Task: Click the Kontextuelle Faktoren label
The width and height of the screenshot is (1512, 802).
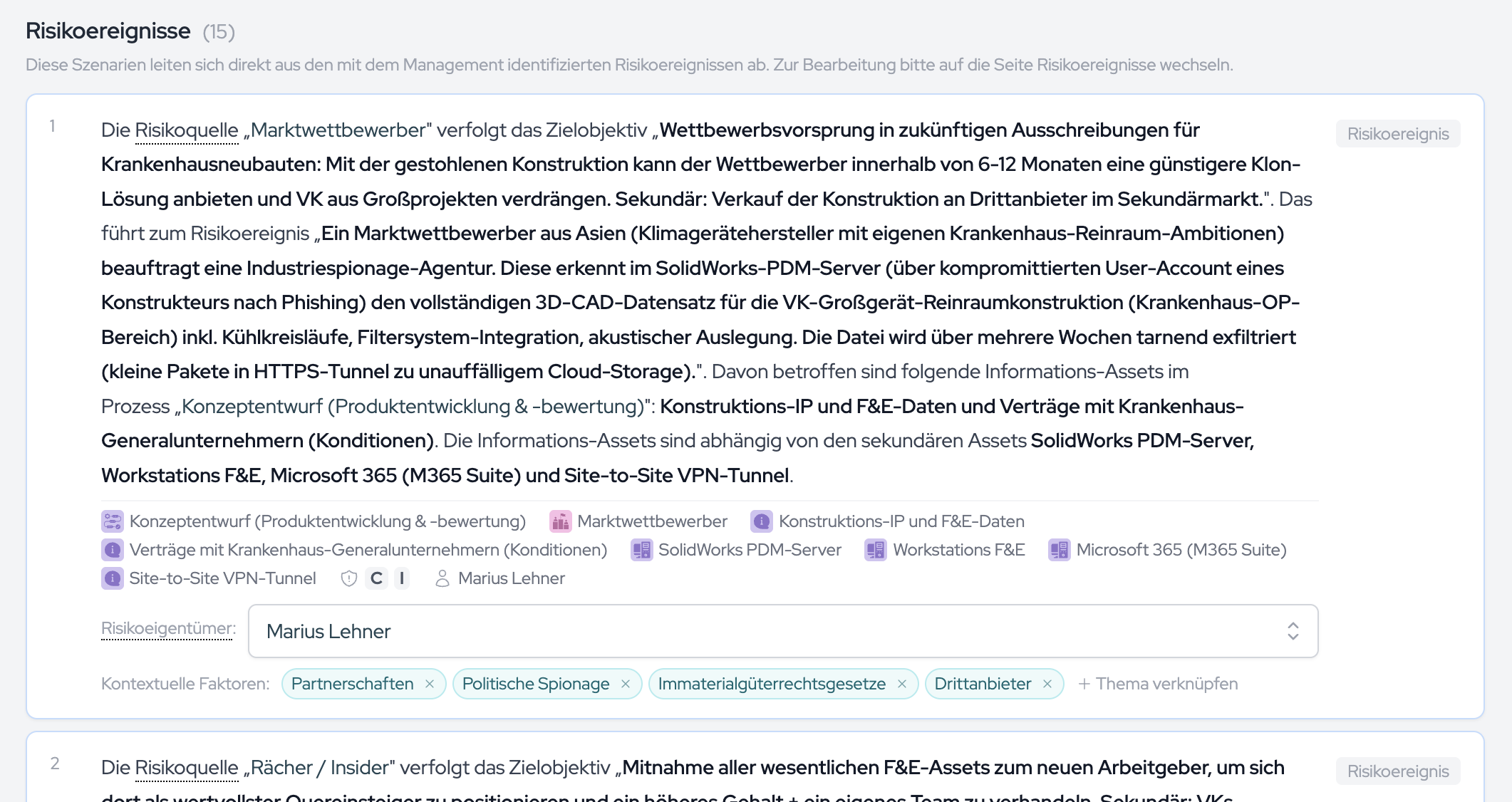Action: (185, 684)
